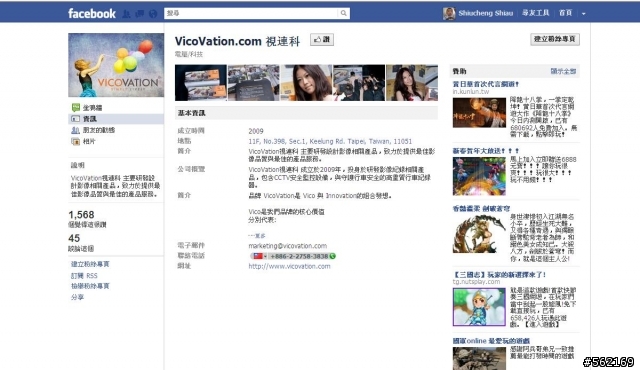Open friend requests icon in top bar
This screenshot has width=640, height=370.
127,14
